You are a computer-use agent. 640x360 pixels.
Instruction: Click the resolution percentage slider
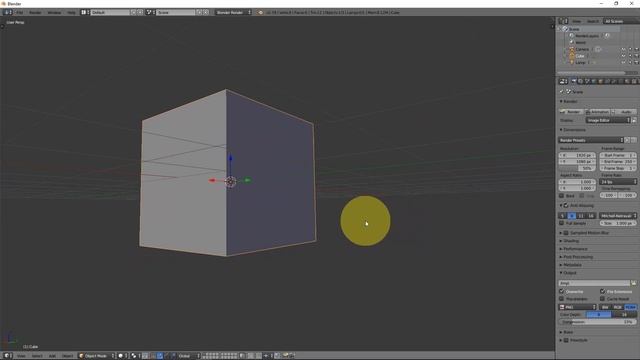[x=577, y=168]
